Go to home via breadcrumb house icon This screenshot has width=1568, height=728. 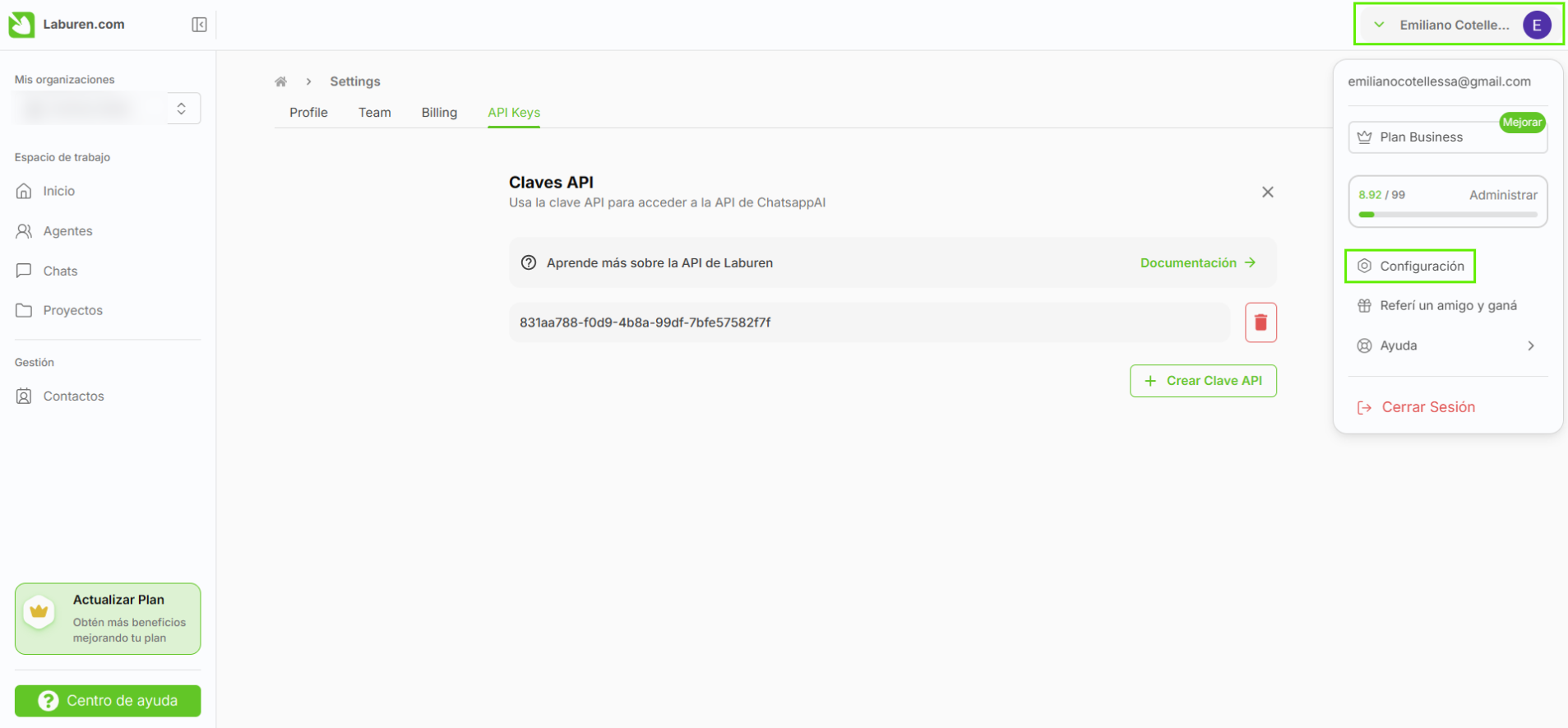pos(280,81)
